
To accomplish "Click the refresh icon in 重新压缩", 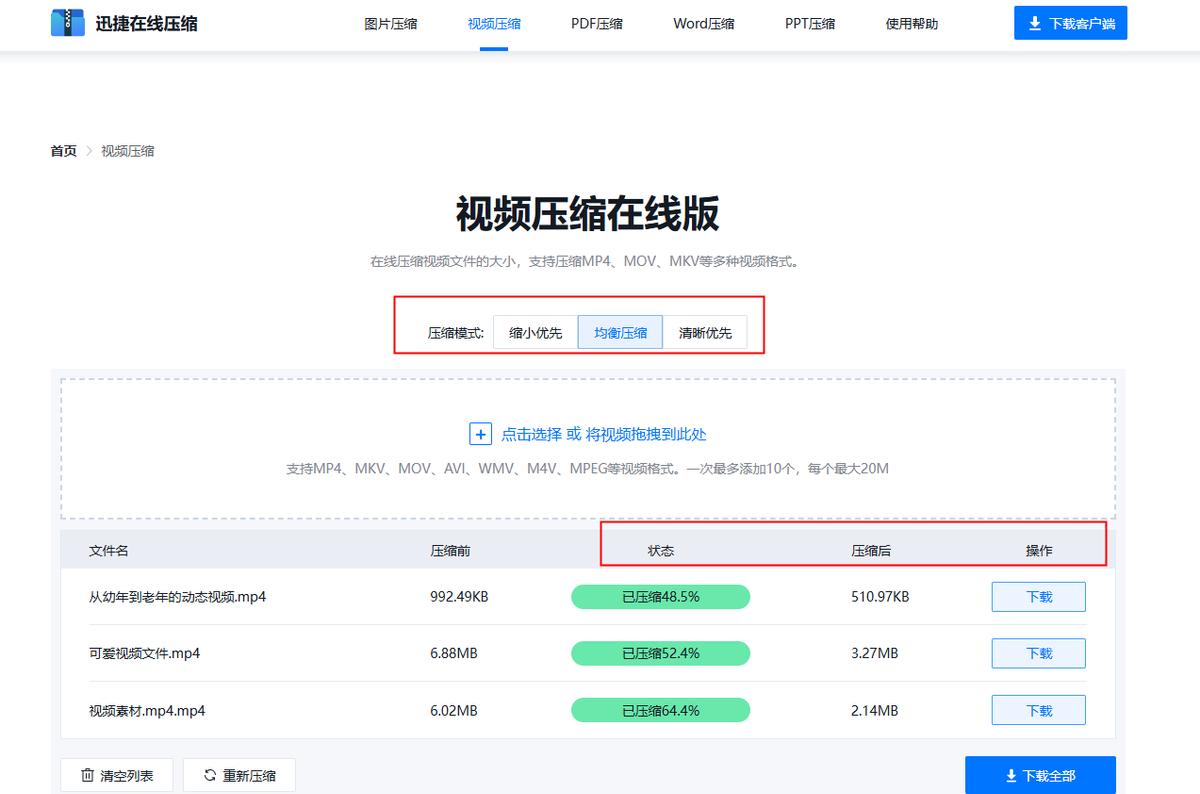I will (210, 775).
